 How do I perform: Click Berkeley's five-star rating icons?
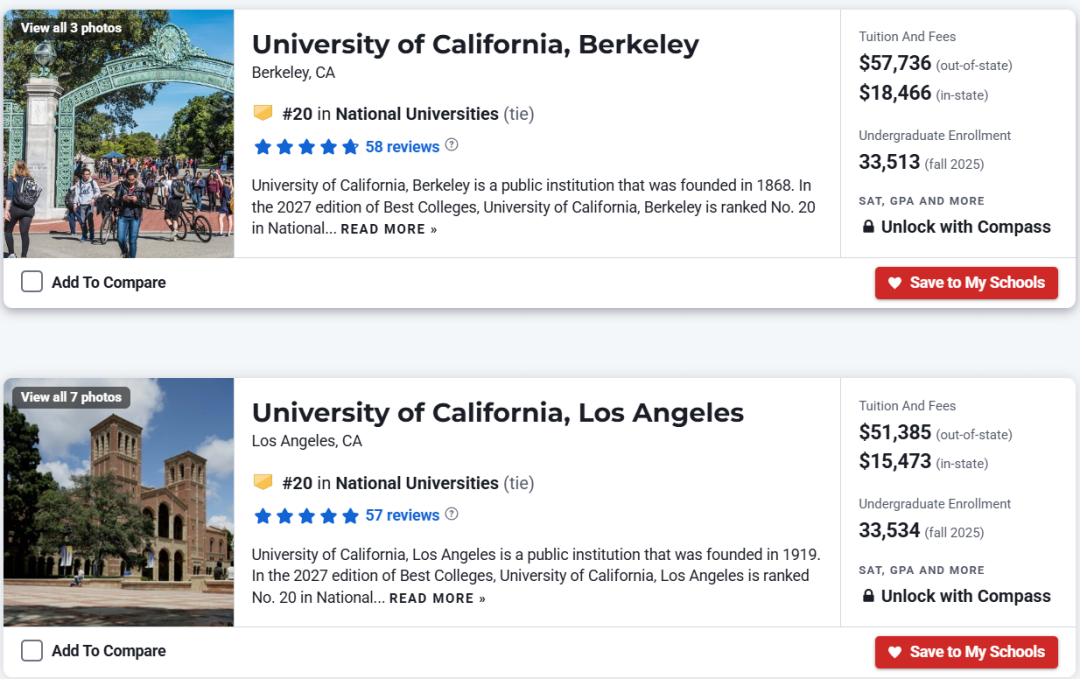(307, 147)
